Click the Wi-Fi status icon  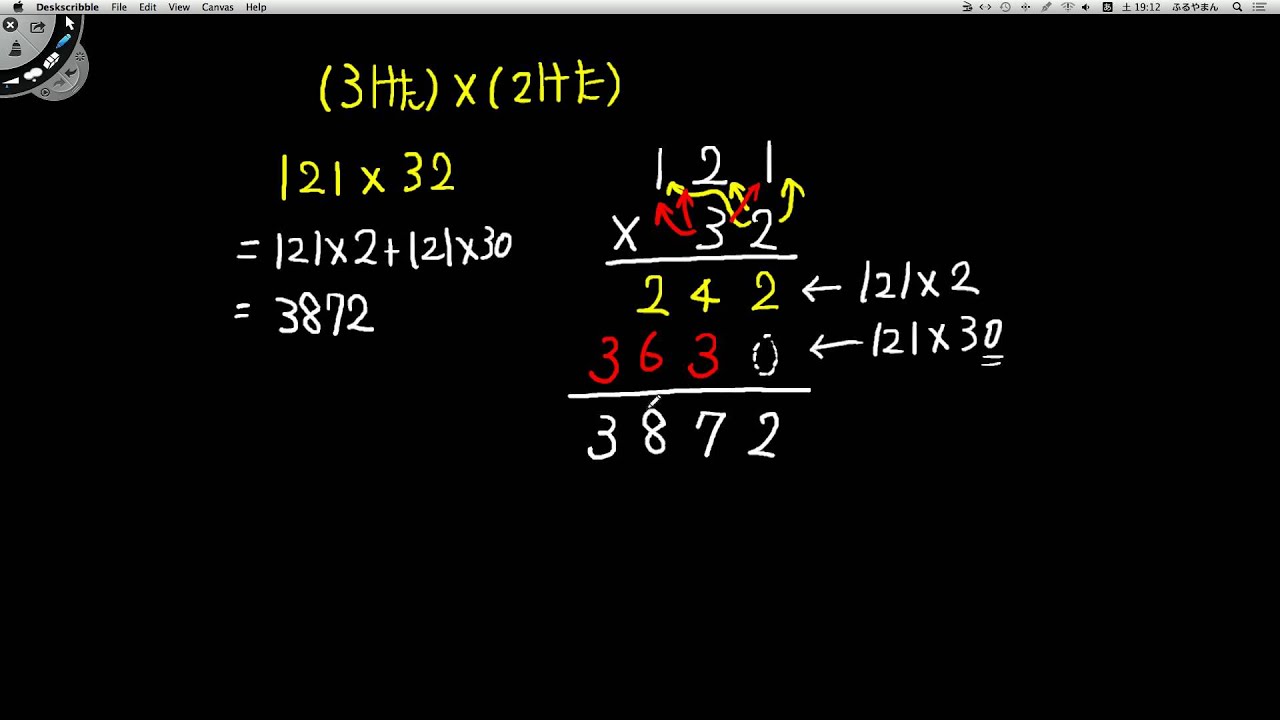click(1067, 7)
